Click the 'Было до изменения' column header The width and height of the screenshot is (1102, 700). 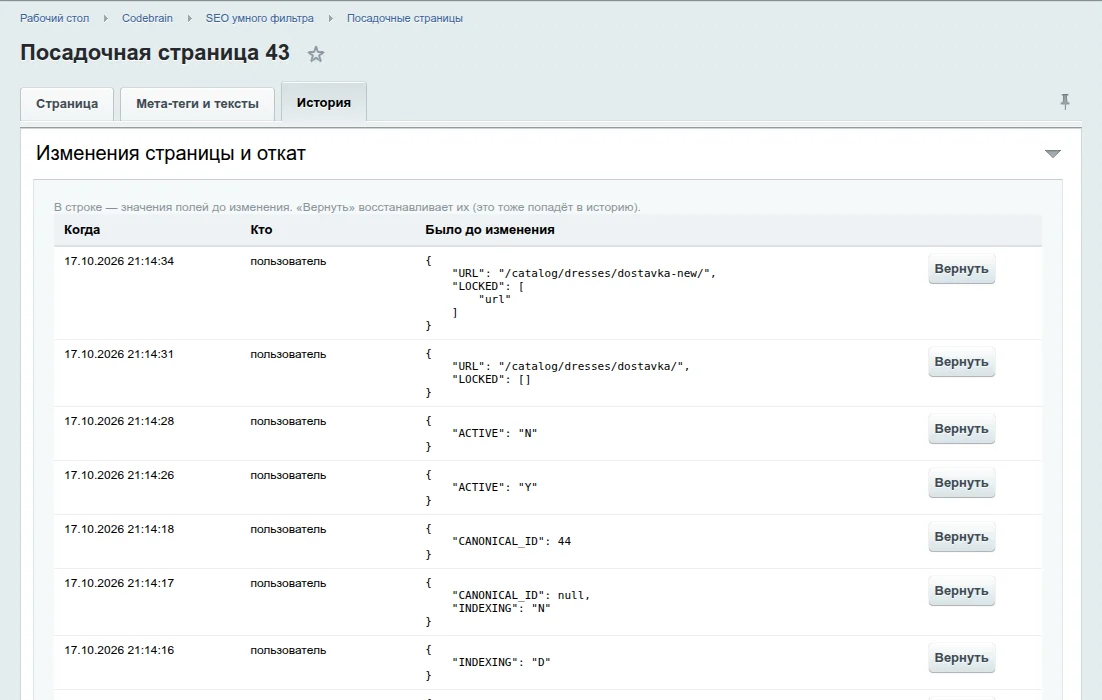click(x=490, y=230)
